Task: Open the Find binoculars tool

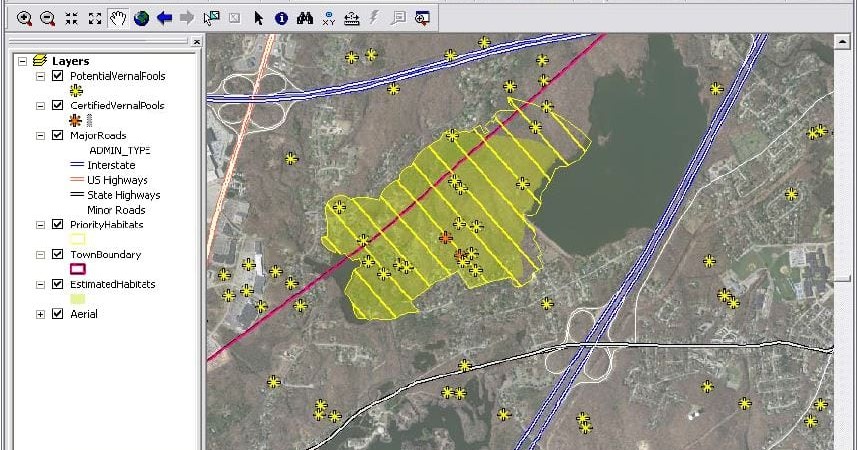Action: (305, 18)
